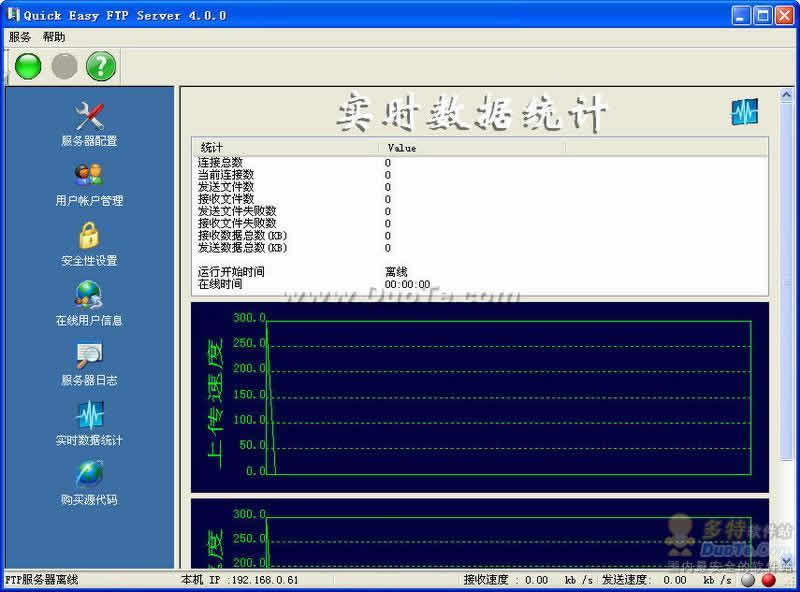
Task: Open 实时数据统计 waveform icon in sidebar
Action: click(89, 414)
